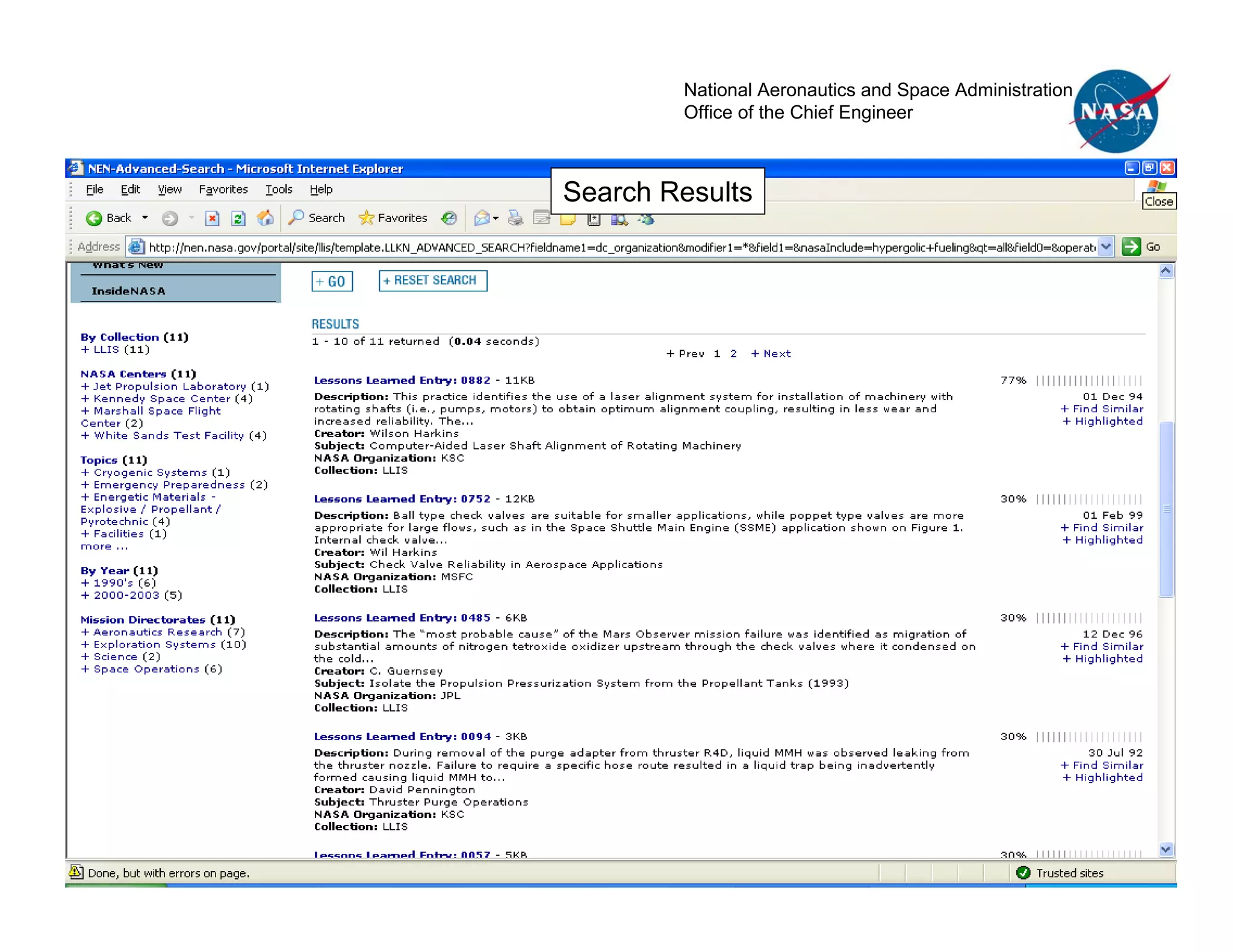This screenshot has height=952, width=1233.
Task: Expand Jet Propulsion Laboratory (1) filter
Action: click(175, 386)
